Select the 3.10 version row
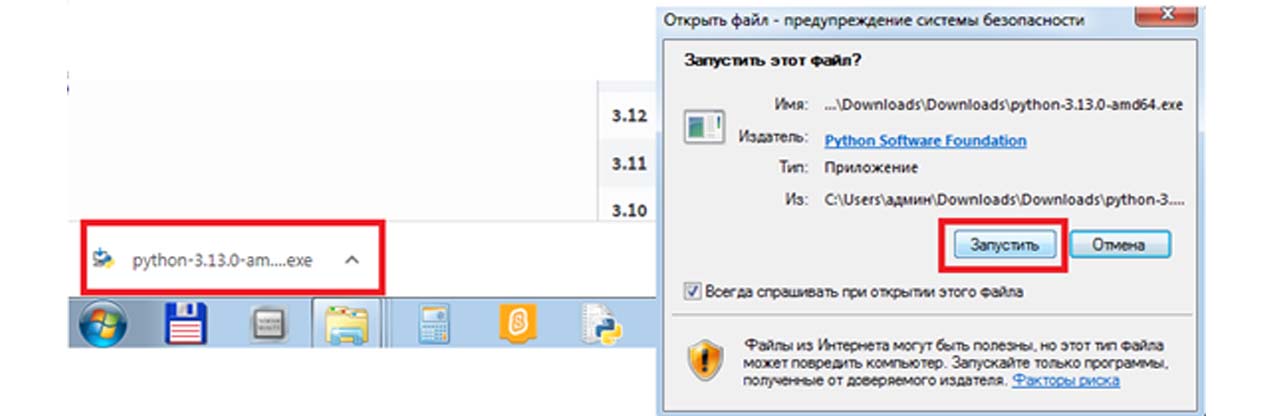 click(630, 210)
